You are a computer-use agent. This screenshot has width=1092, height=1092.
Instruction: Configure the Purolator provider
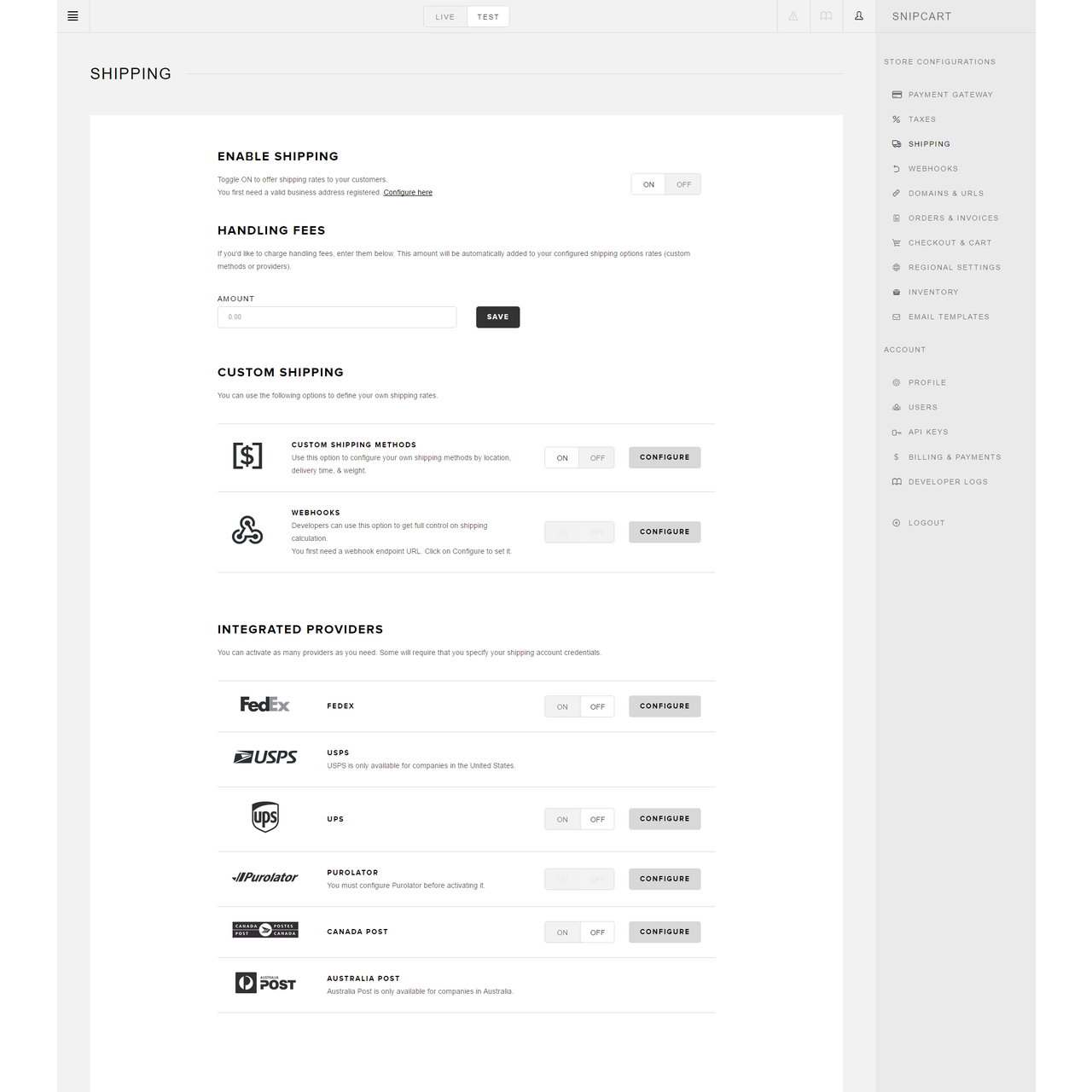665,879
